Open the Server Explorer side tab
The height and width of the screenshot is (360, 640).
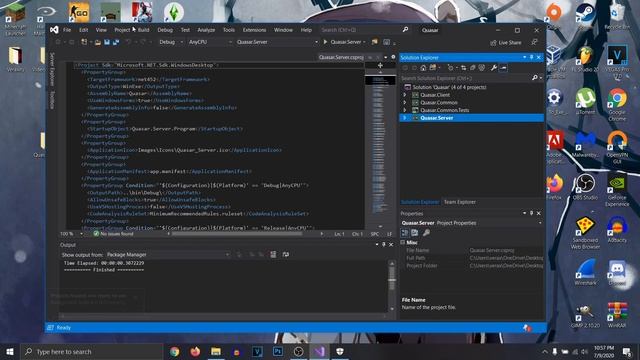tap(52, 69)
